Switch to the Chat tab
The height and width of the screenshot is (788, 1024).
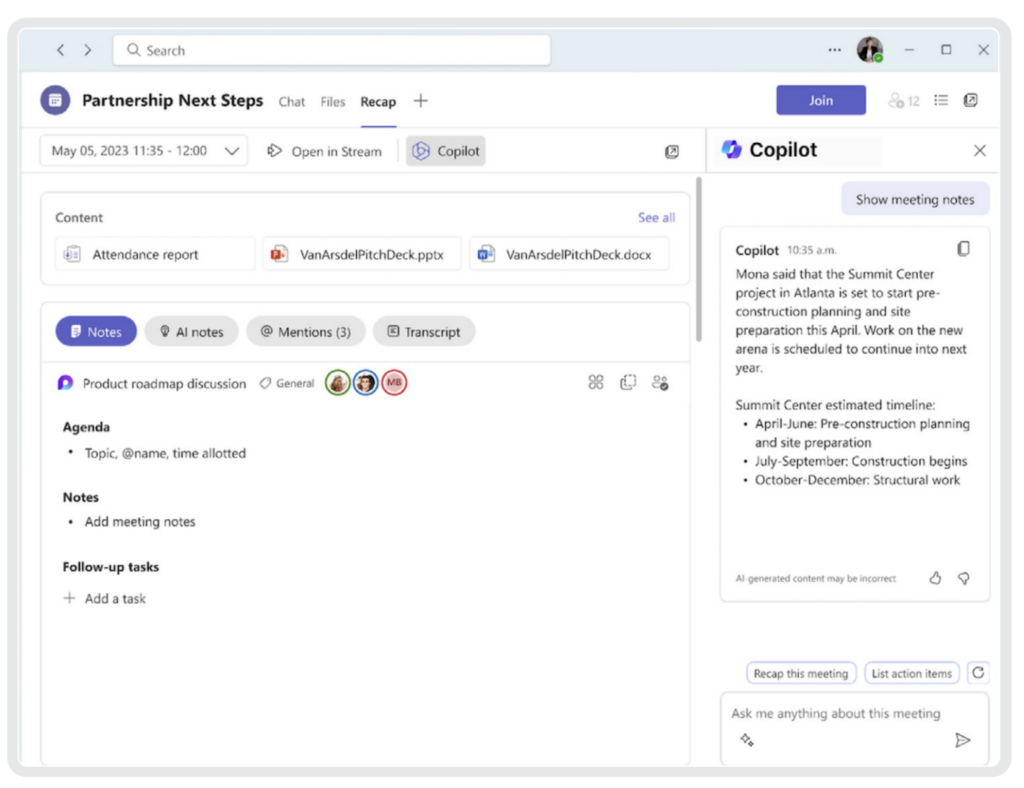[291, 102]
